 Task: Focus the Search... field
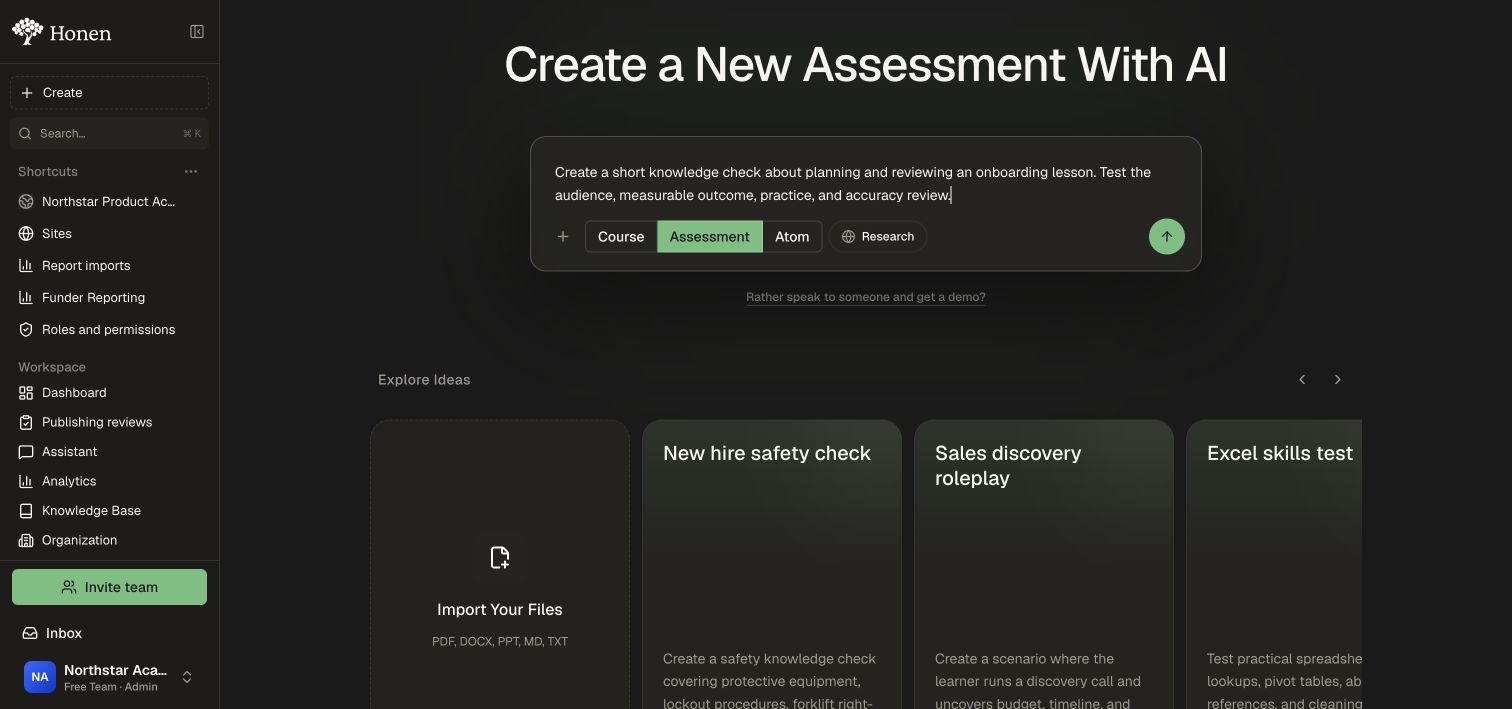pyautogui.click(x=110, y=134)
